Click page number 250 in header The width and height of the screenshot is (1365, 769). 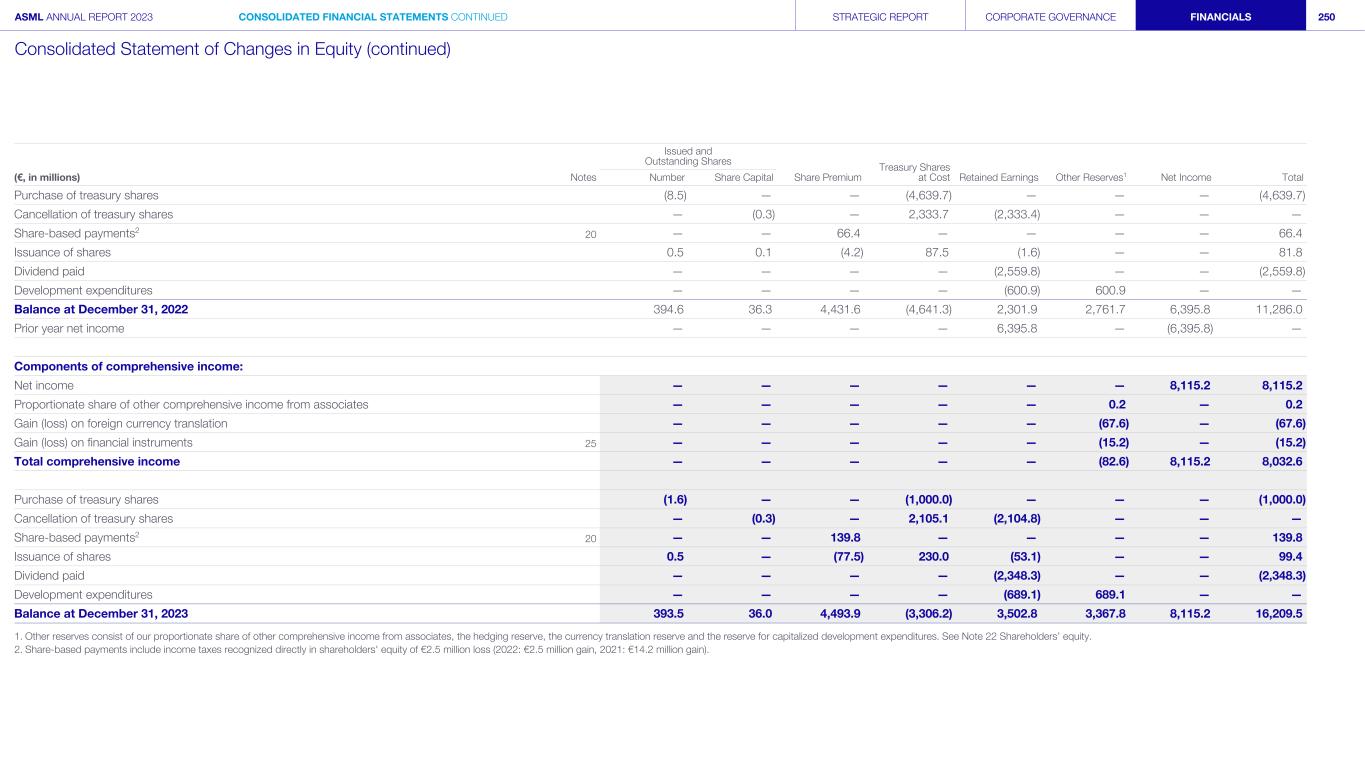(1326, 17)
